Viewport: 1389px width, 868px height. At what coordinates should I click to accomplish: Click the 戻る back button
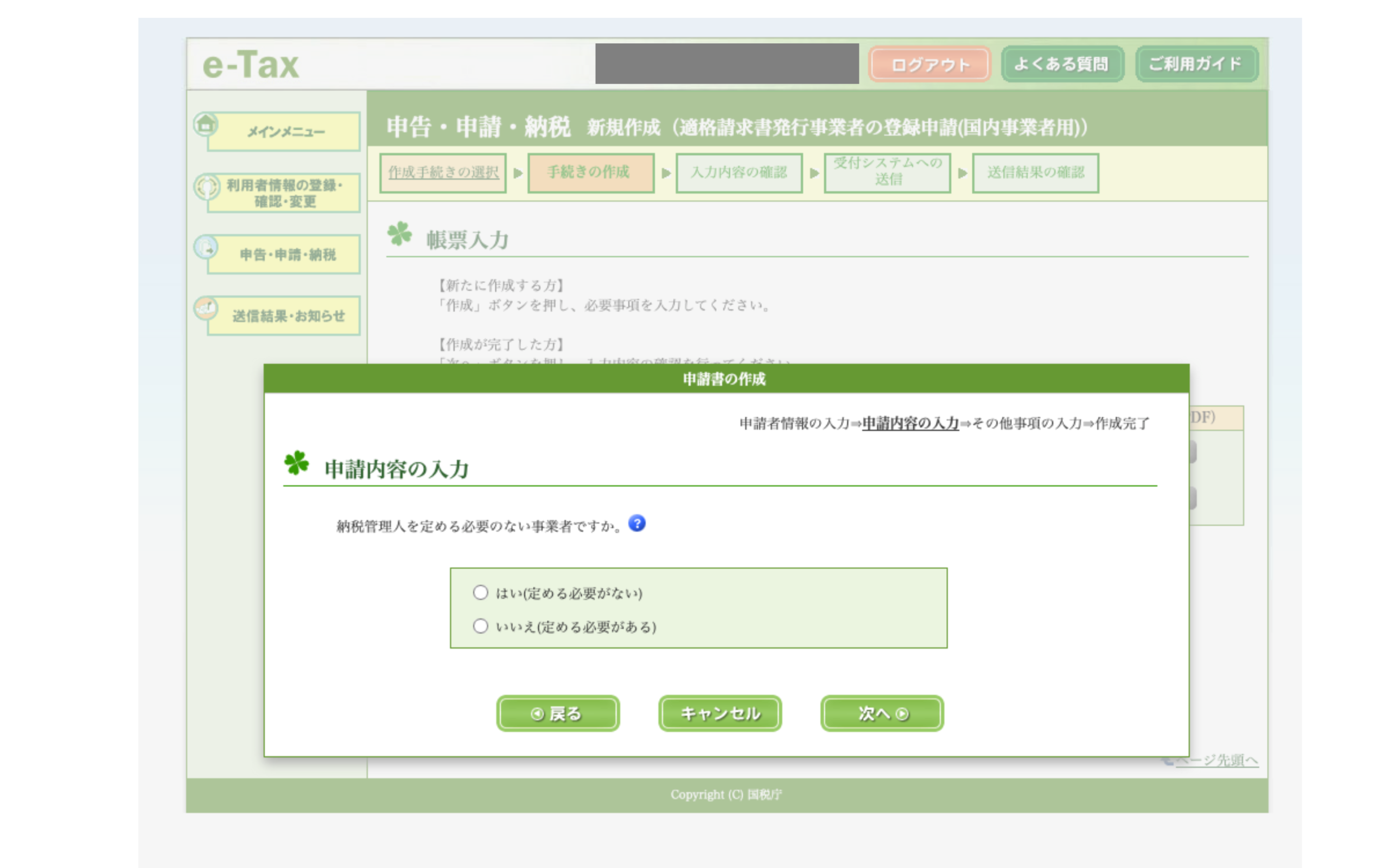point(557,713)
